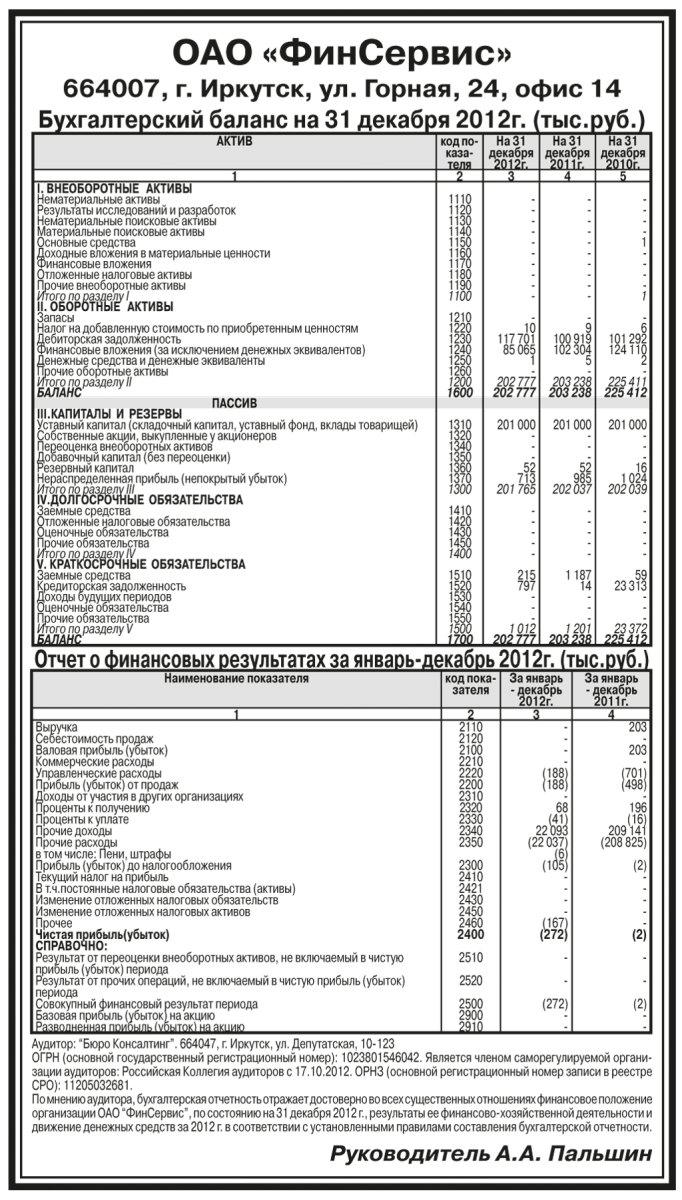The height and width of the screenshot is (1200, 682).
Task: Select the Отчет о финансовых результатах heading
Action: pyautogui.click(x=340, y=659)
